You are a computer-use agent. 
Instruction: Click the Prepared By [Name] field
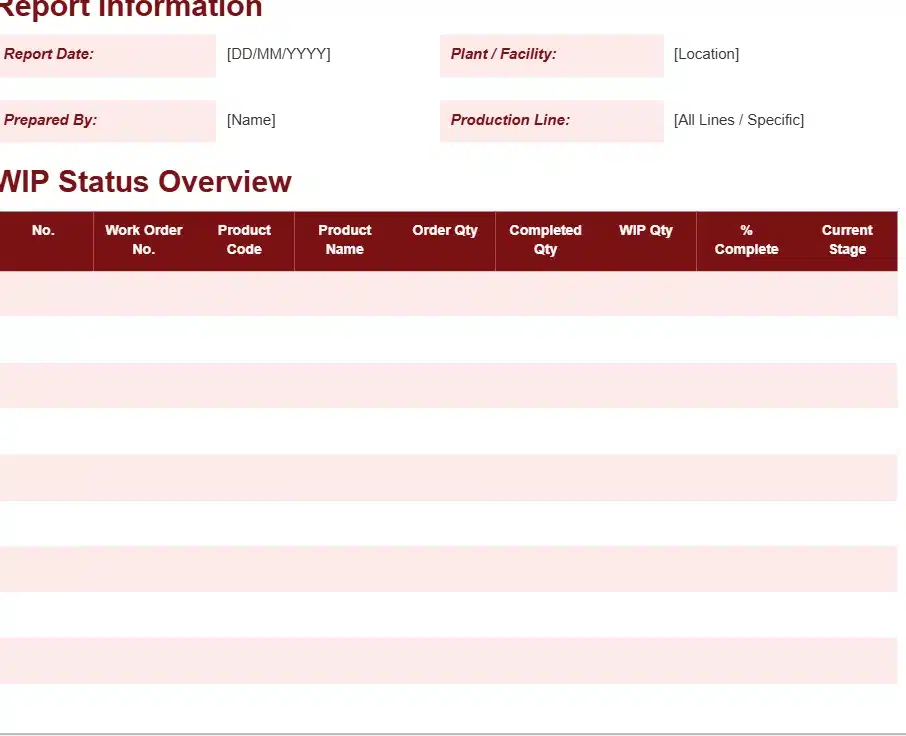251,120
